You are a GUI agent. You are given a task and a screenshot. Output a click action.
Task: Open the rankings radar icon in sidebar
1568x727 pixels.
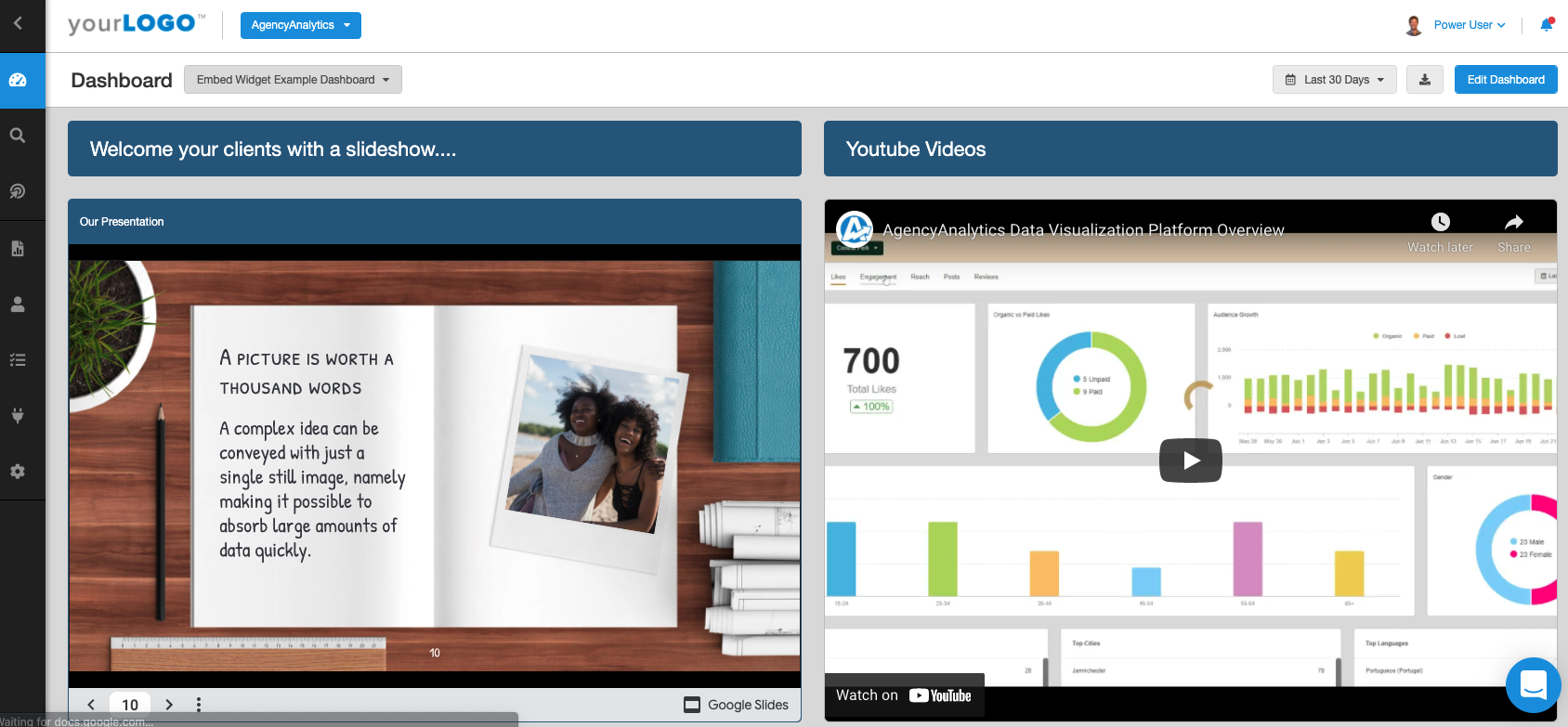click(x=18, y=191)
